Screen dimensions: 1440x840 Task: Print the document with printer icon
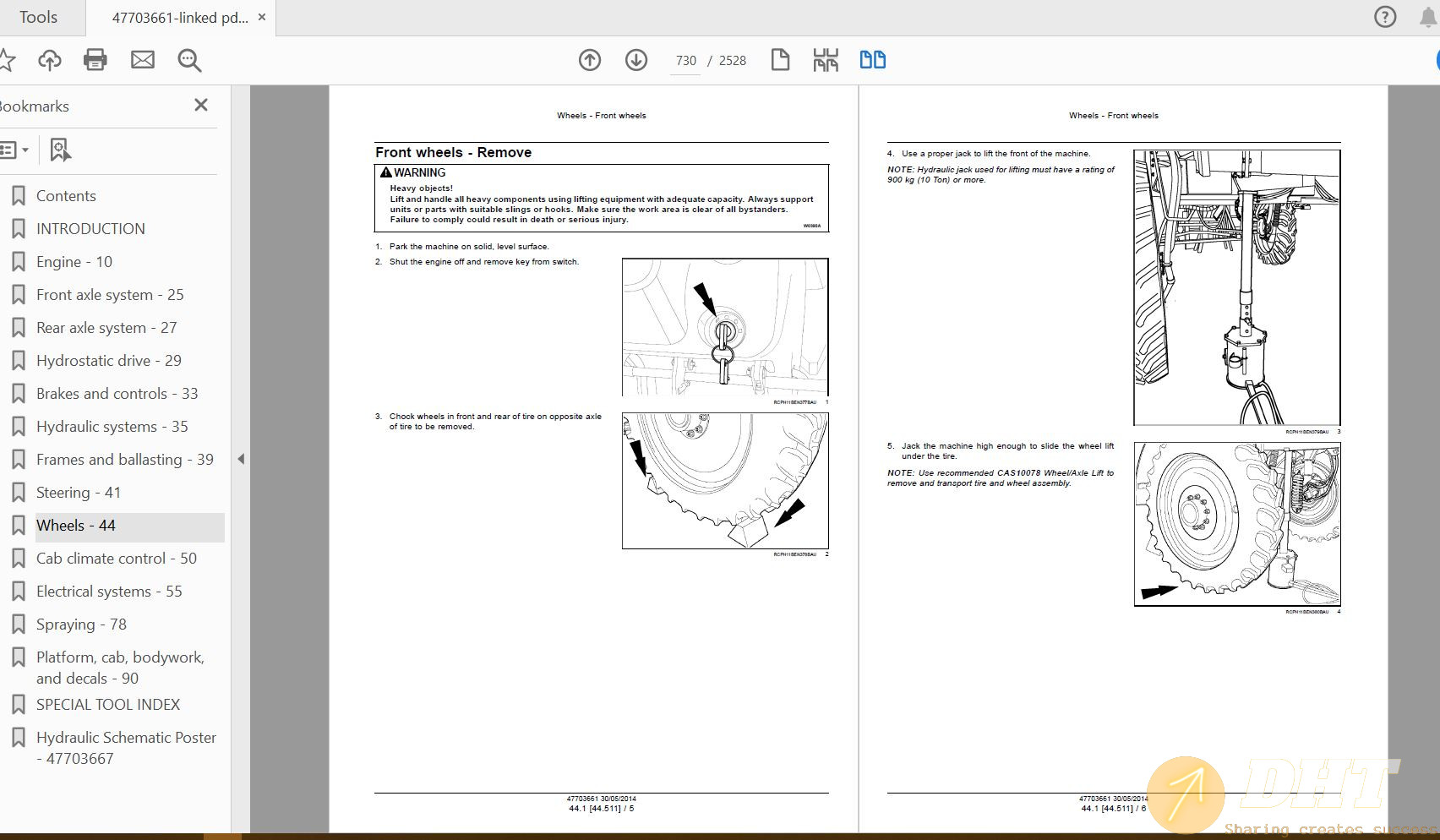[95, 60]
